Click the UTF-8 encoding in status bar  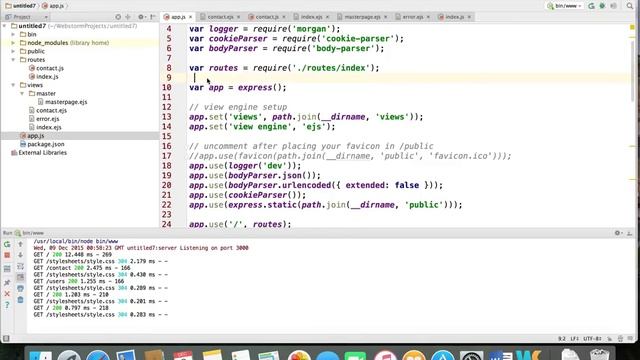pyautogui.click(x=592, y=339)
